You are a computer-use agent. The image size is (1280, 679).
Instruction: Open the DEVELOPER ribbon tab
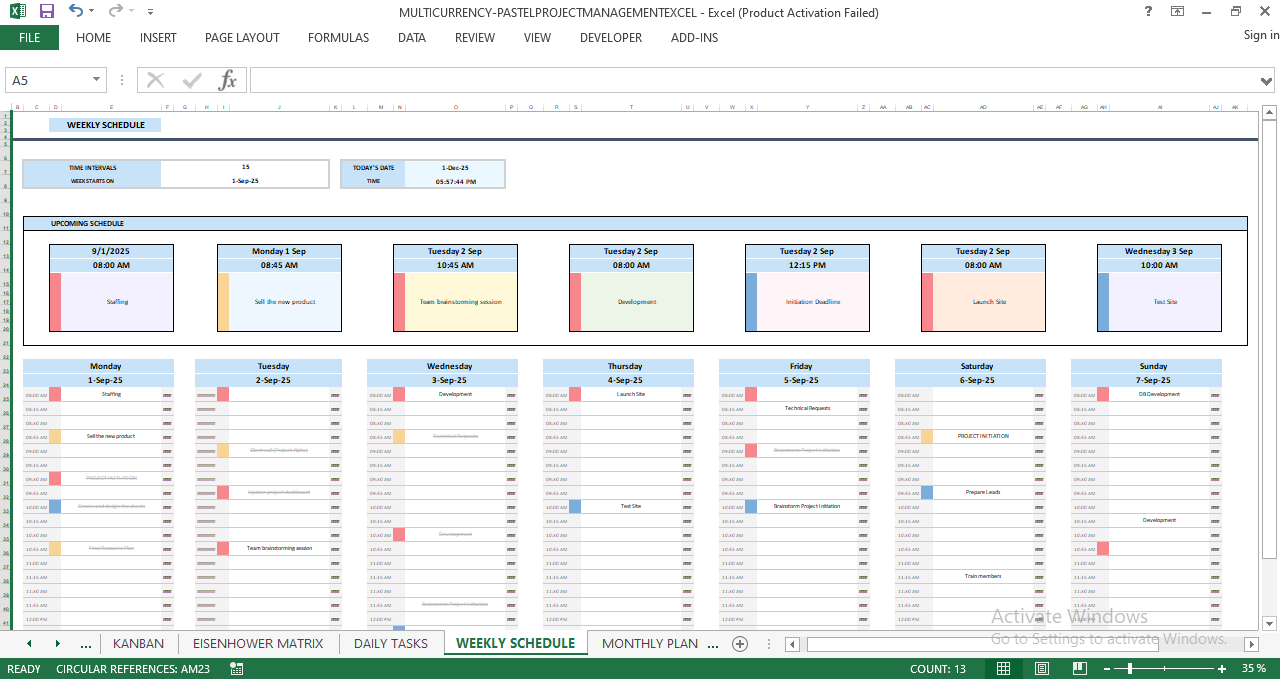click(611, 38)
